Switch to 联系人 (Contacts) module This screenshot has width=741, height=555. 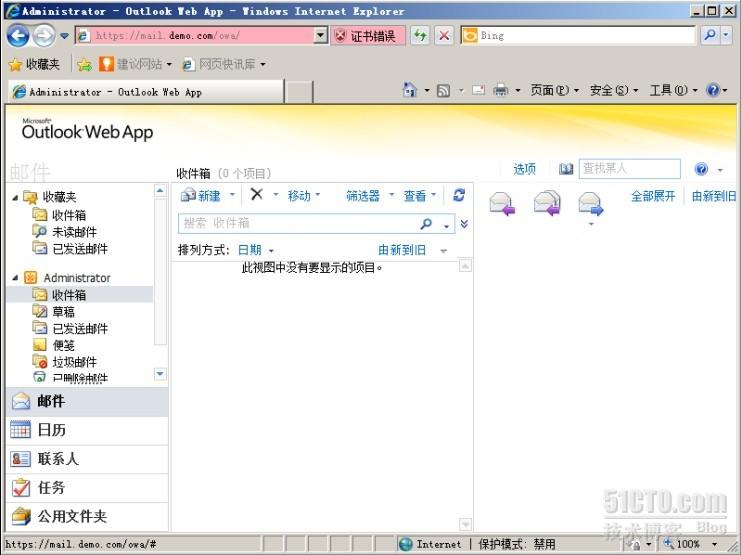click(x=87, y=459)
